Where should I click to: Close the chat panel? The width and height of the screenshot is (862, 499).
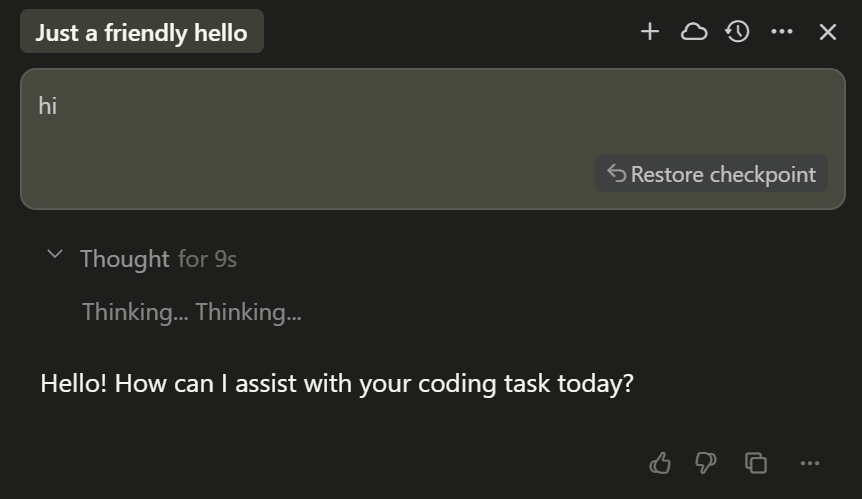coord(828,32)
